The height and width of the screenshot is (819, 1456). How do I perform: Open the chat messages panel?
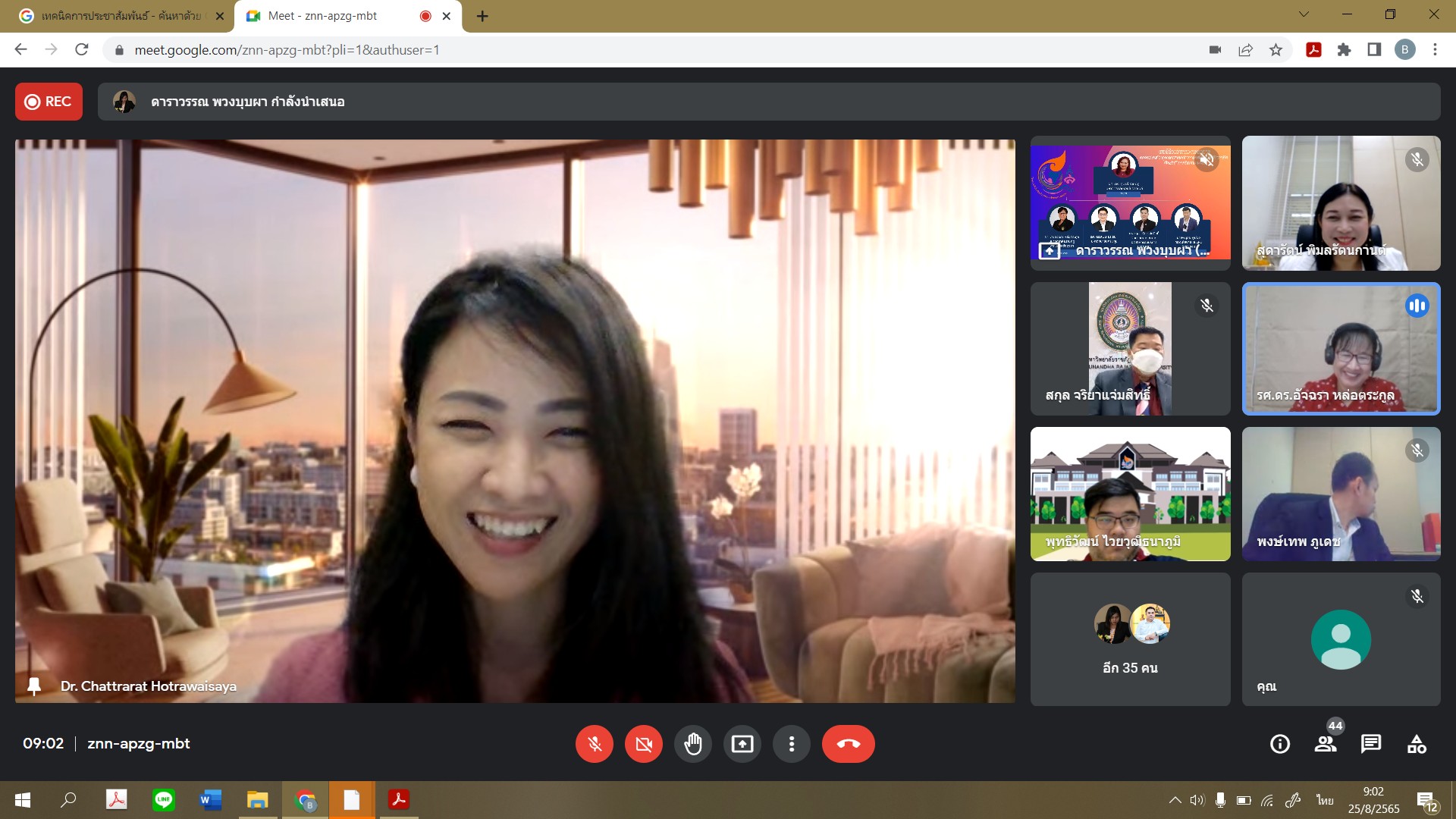(x=1370, y=744)
